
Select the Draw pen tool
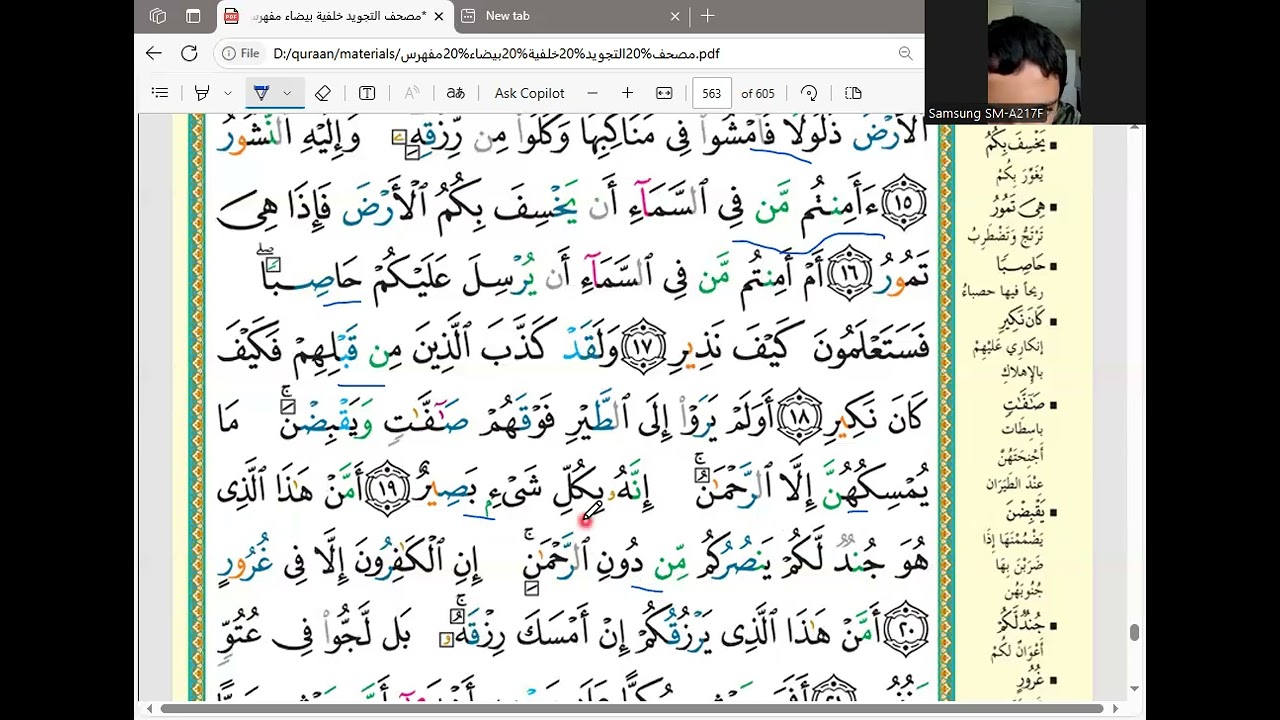261,93
